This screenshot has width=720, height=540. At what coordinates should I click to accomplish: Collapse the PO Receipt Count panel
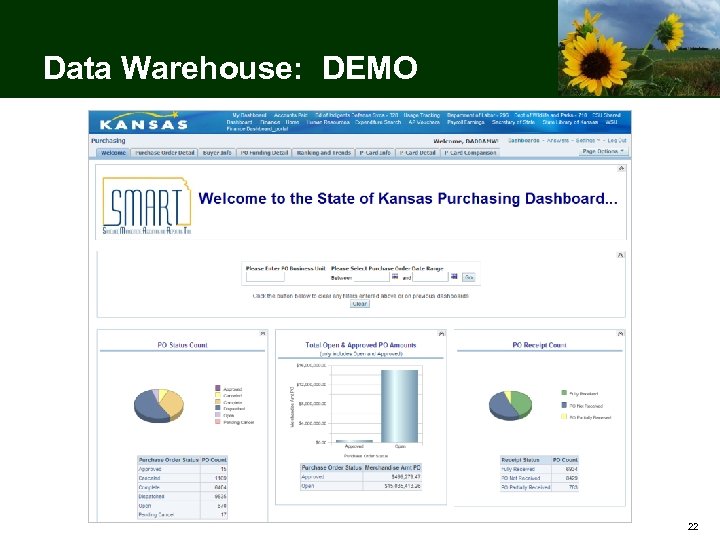pos(620,333)
